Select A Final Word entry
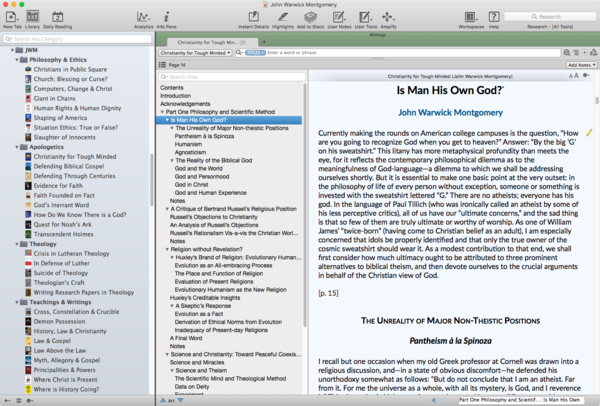Viewport: 600px width, 406px height. [x=186, y=338]
